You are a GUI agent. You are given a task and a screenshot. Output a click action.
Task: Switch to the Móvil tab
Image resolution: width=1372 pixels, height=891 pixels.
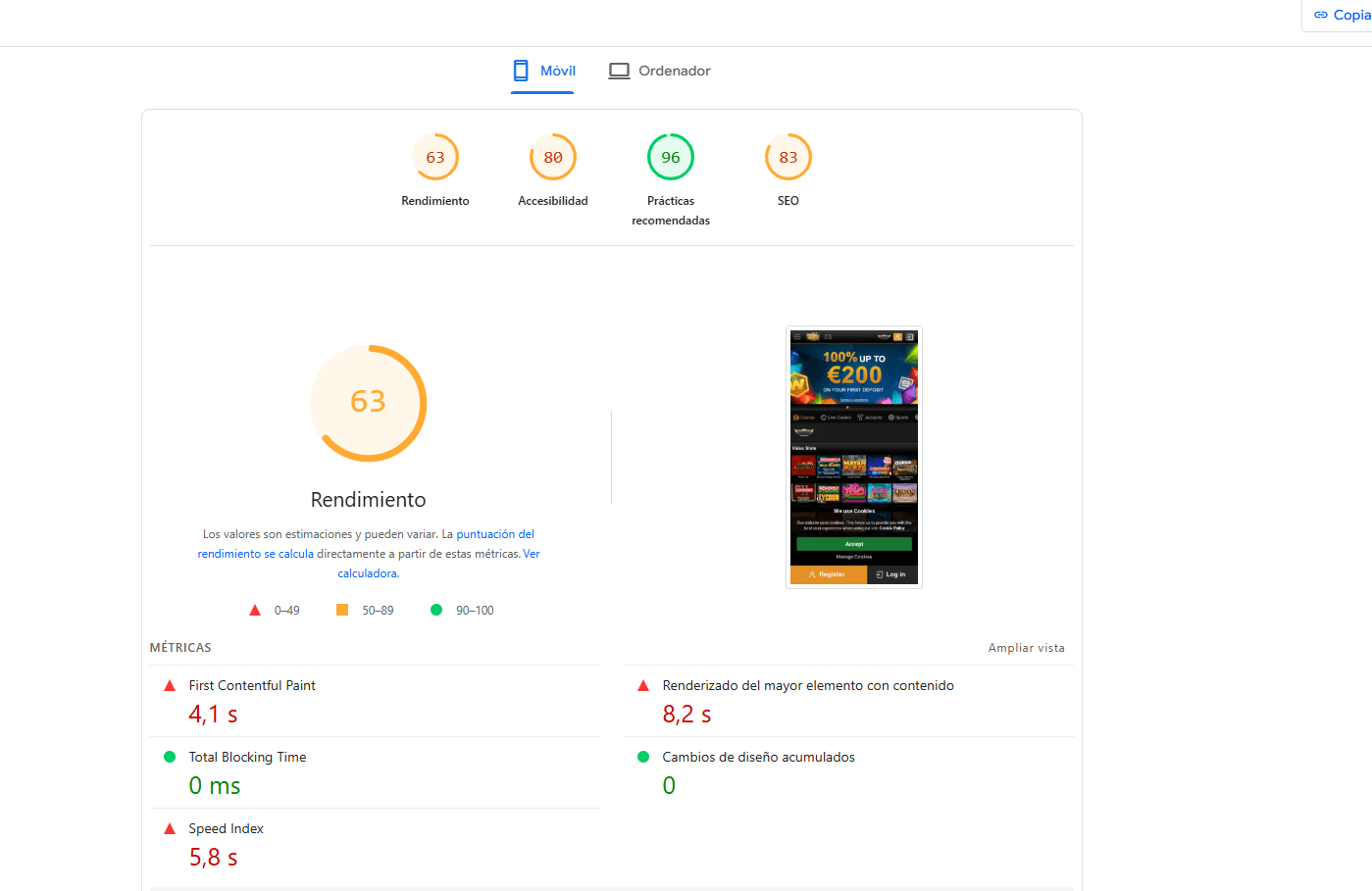542,71
